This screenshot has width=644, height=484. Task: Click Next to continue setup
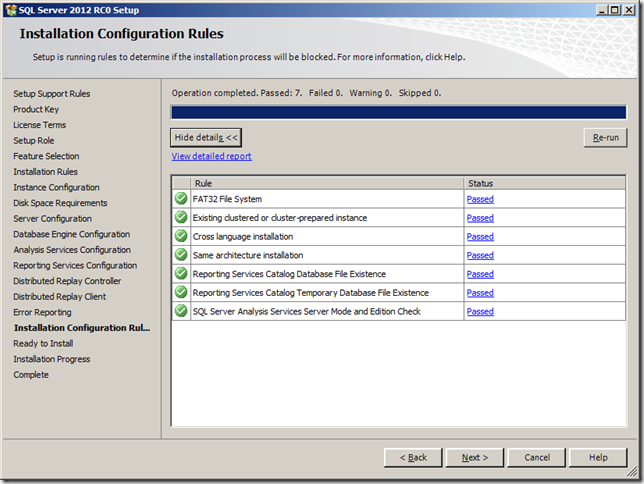475,457
